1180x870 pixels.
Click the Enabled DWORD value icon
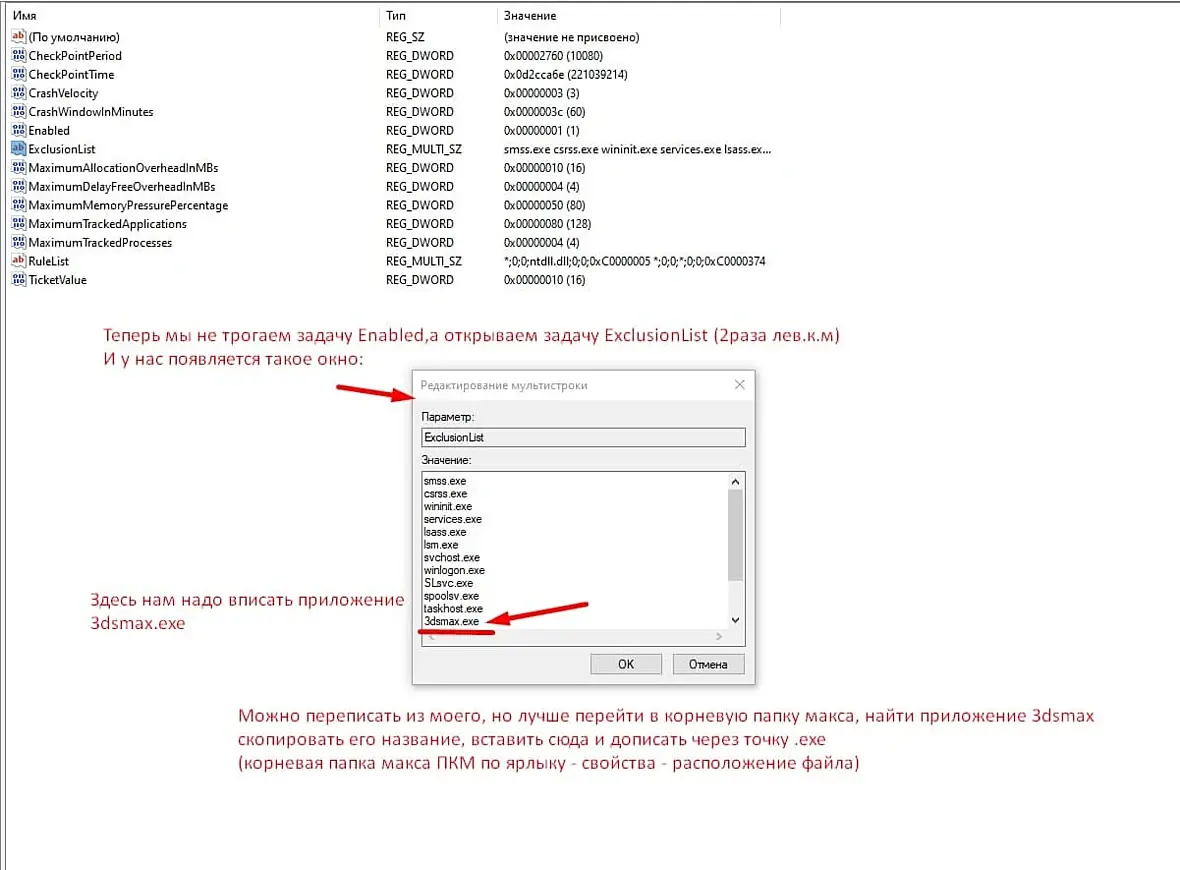[19, 130]
